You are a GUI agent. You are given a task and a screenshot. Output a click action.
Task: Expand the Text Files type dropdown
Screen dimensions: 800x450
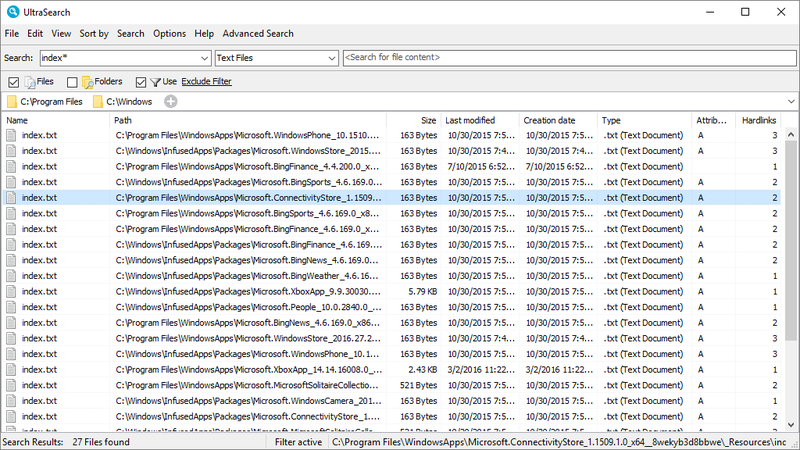tap(333, 58)
